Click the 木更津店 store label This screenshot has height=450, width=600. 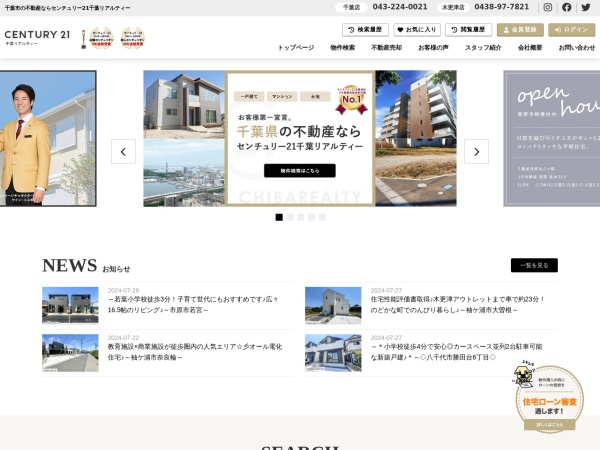pos(453,7)
